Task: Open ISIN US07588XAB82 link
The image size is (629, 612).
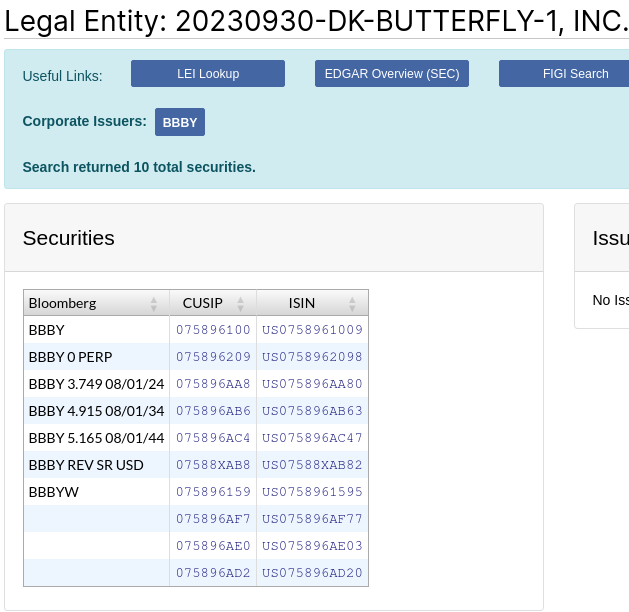Action: pyautogui.click(x=312, y=465)
